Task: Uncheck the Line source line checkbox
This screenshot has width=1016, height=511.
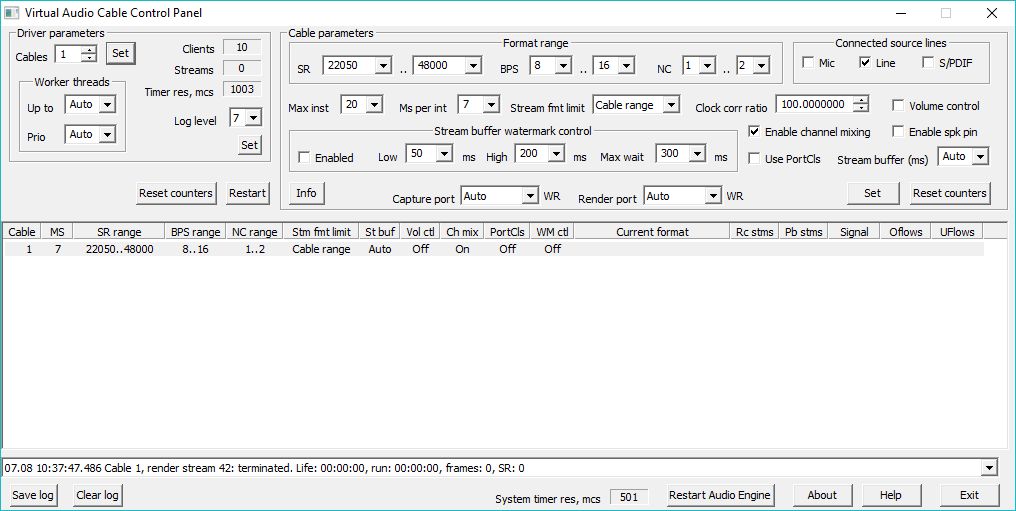Action: point(865,63)
